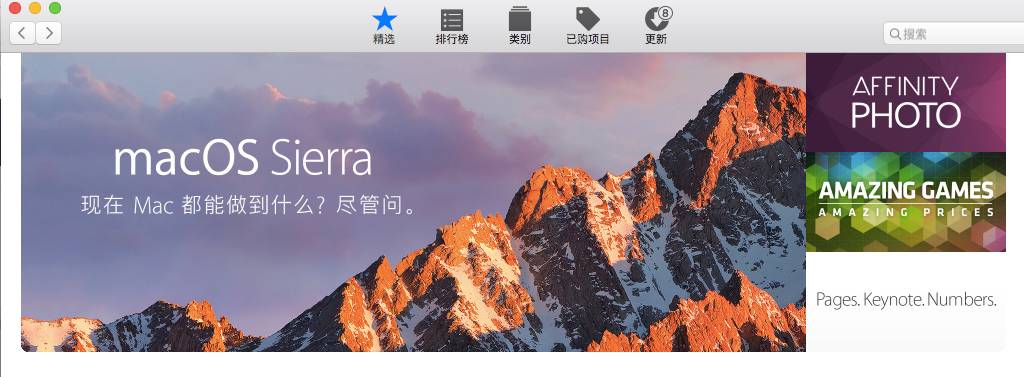Maximize window with the green button
Image resolution: width=1024 pixels, height=377 pixels.
coord(55,8)
